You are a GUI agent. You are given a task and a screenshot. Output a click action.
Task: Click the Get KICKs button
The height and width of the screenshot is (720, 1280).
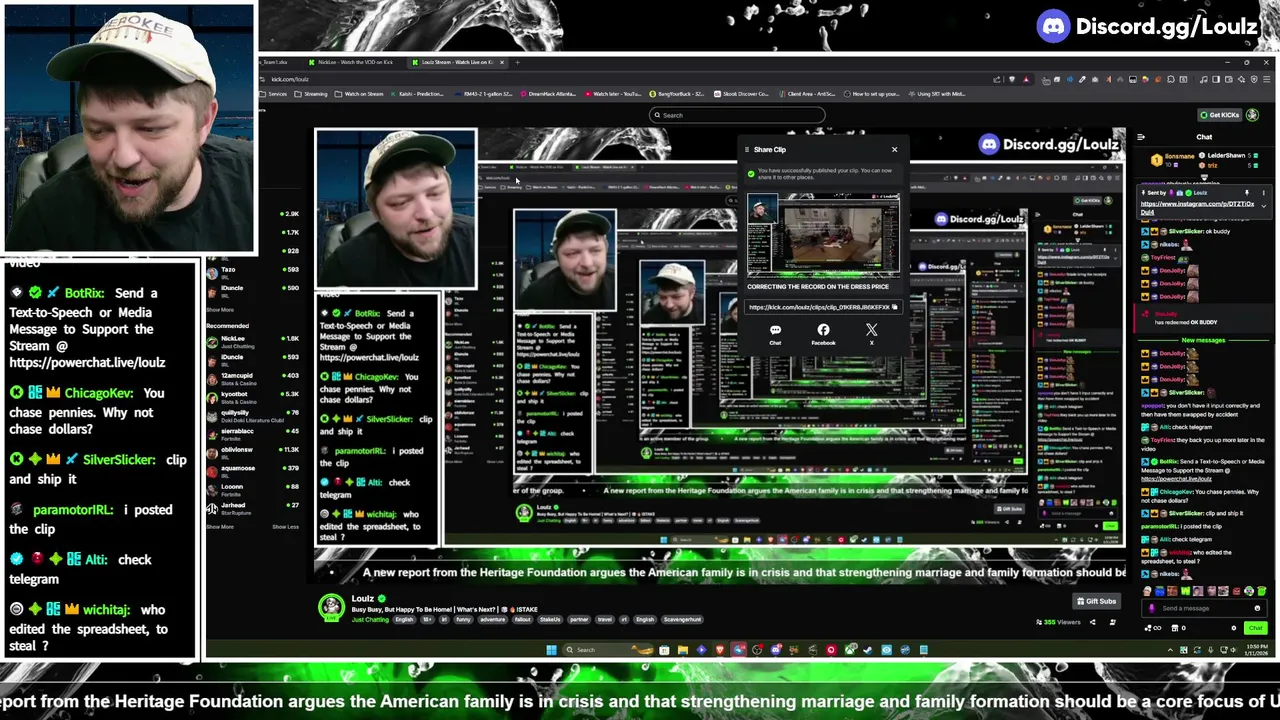(1220, 115)
